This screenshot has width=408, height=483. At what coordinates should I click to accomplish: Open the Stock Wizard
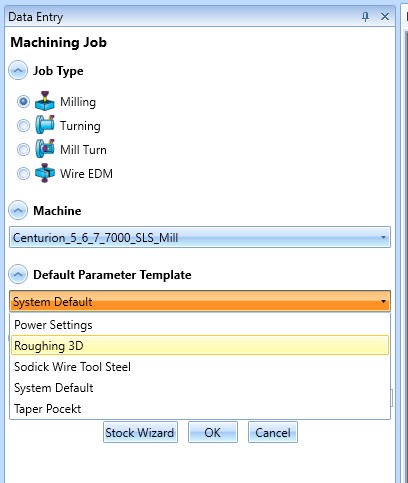click(x=140, y=432)
